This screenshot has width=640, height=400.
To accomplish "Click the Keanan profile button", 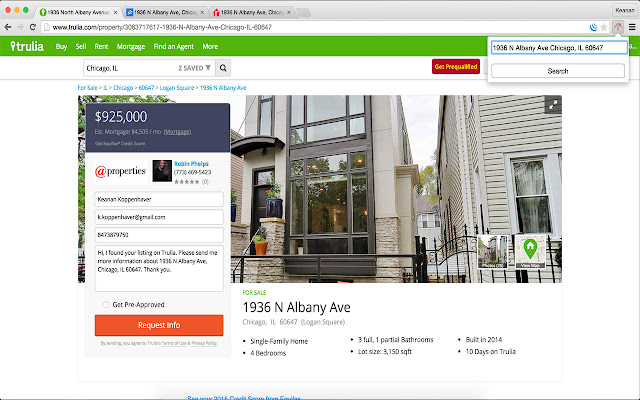I will click(x=624, y=10).
